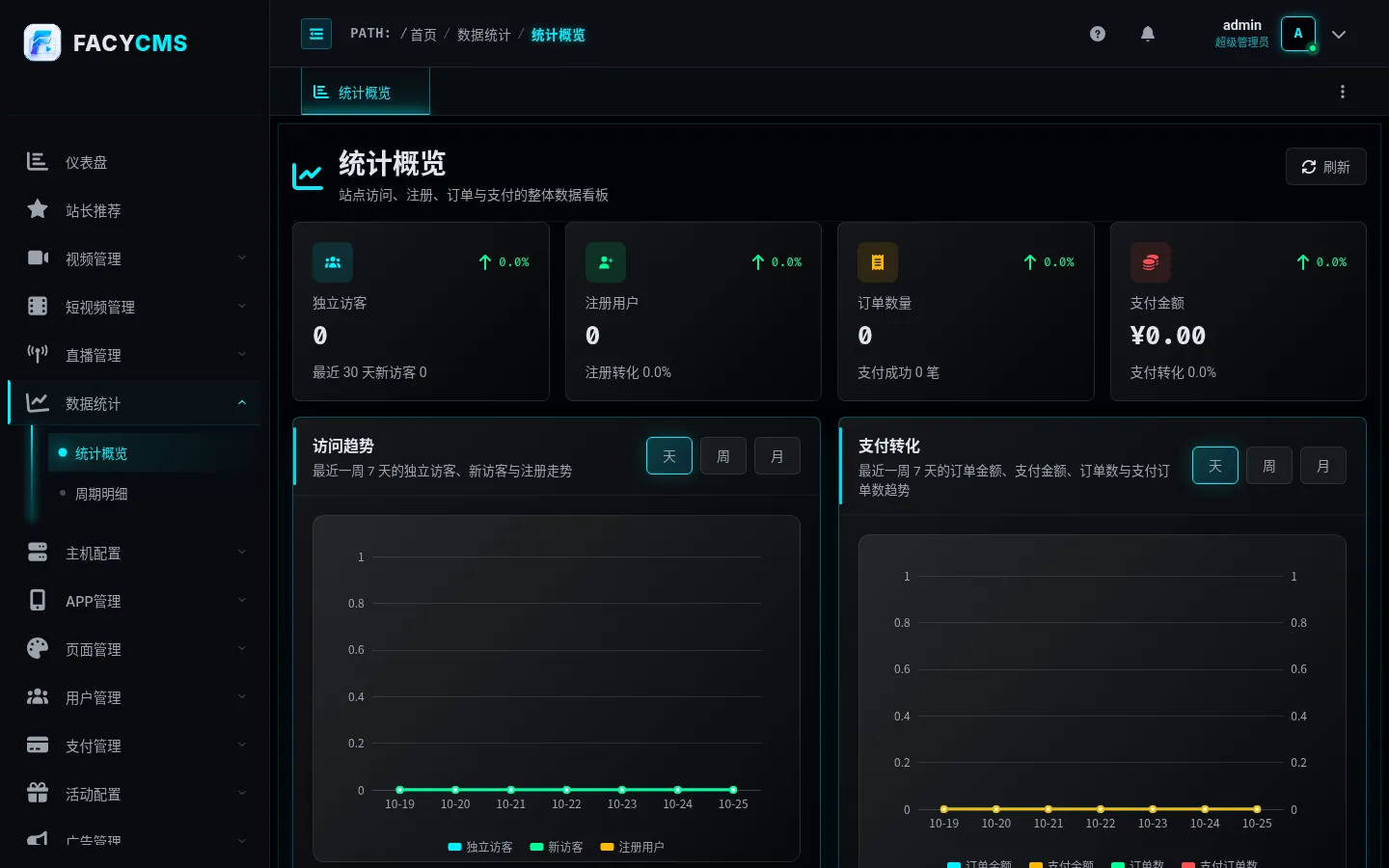Expand the 视频管理 menu chevron

(x=242, y=258)
